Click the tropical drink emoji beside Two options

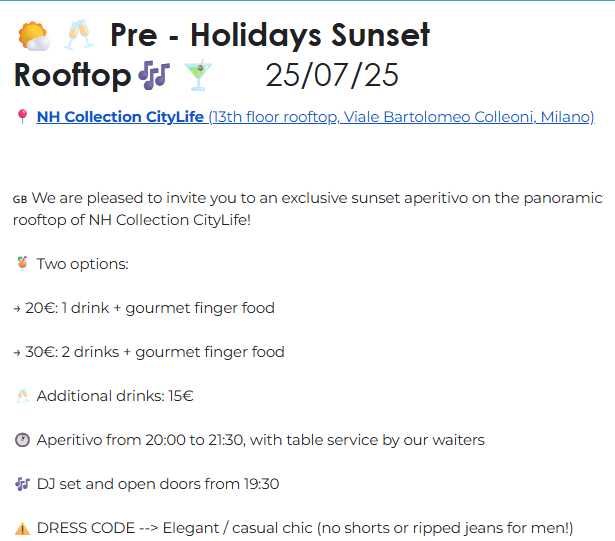tap(22, 263)
